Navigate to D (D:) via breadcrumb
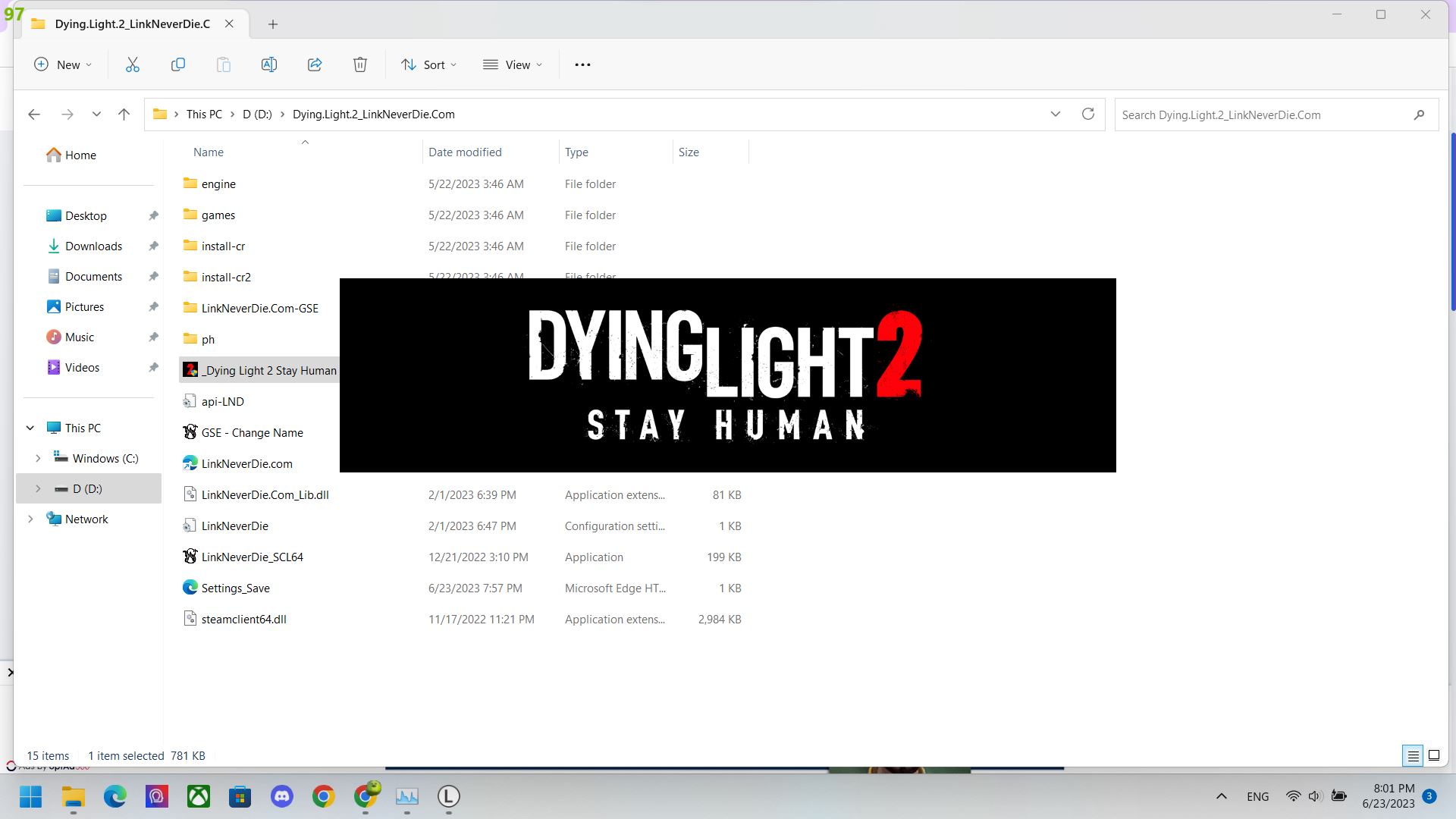The width and height of the screenshot is (1456, 819). pos(256,114)
